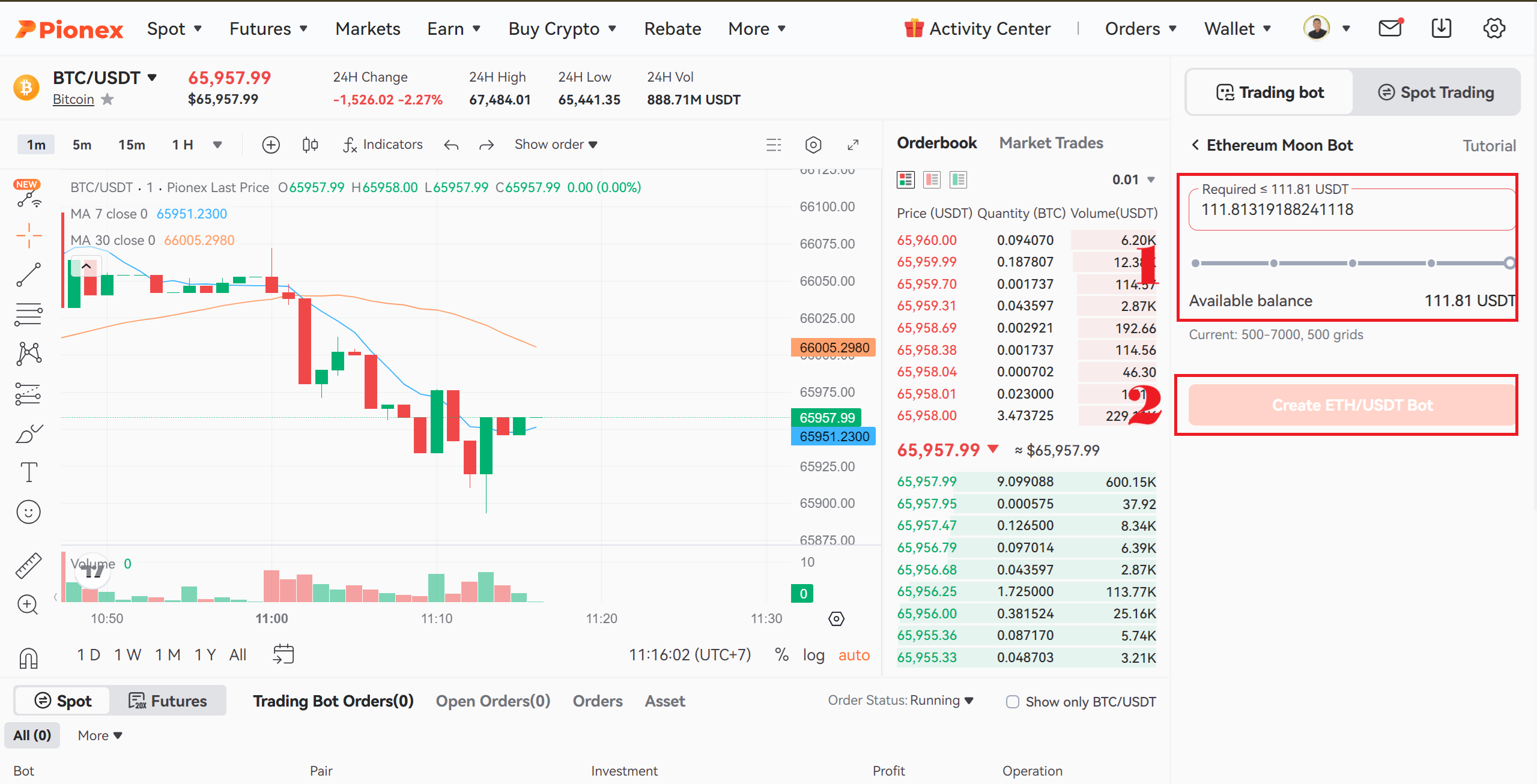Open the More navigation dropdown
1537x784 pixels.
coord(757,29)
